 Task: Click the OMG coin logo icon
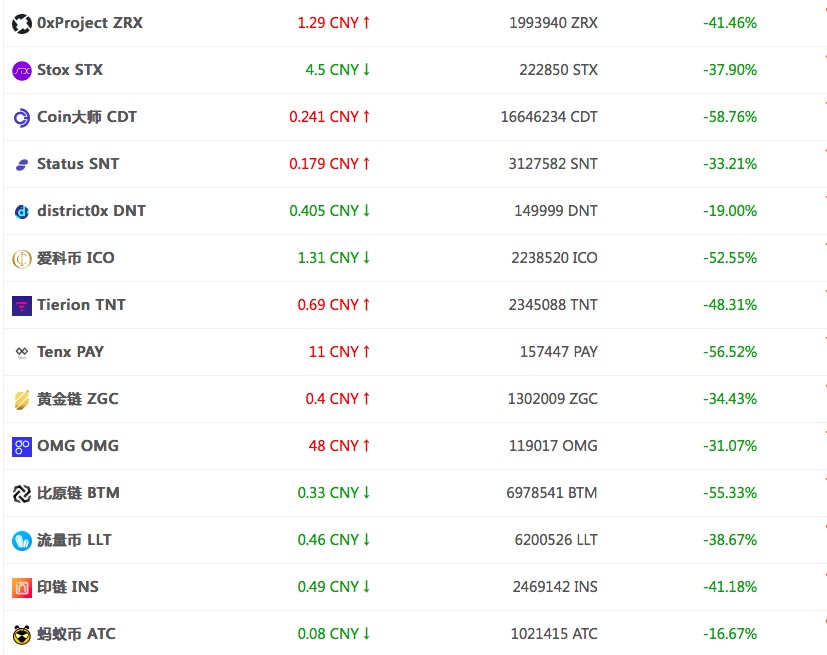coord(22,446)
